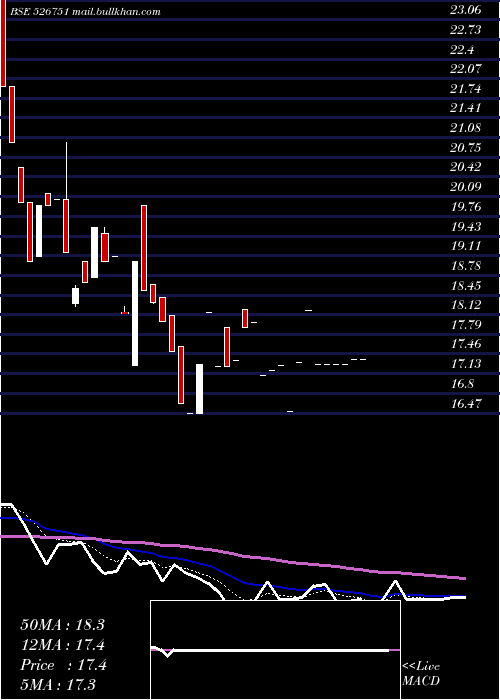Screen dimensions: 500x700
Task: Click the Price : 17.4 readout
Action: 63,665
